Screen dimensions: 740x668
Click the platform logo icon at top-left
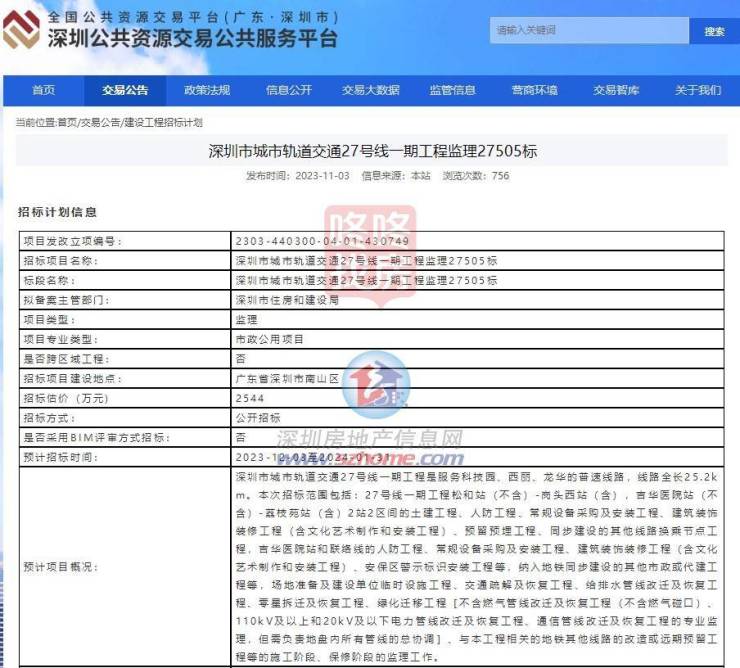click(22, 30)
